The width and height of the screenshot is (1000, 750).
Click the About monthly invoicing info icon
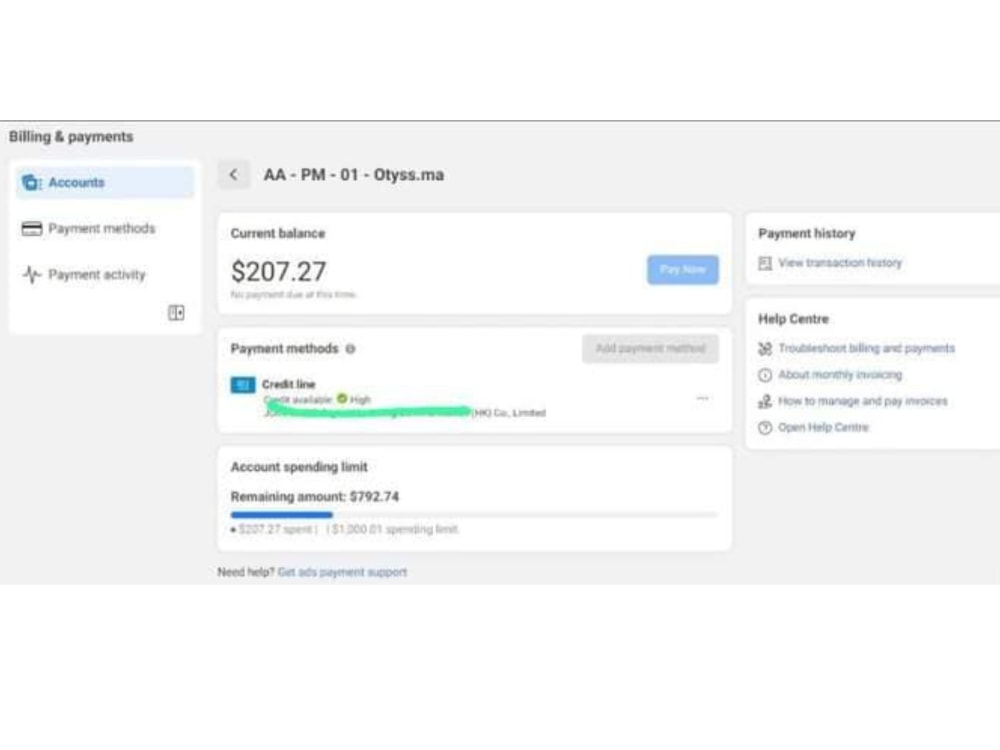[x=765, y=375]
